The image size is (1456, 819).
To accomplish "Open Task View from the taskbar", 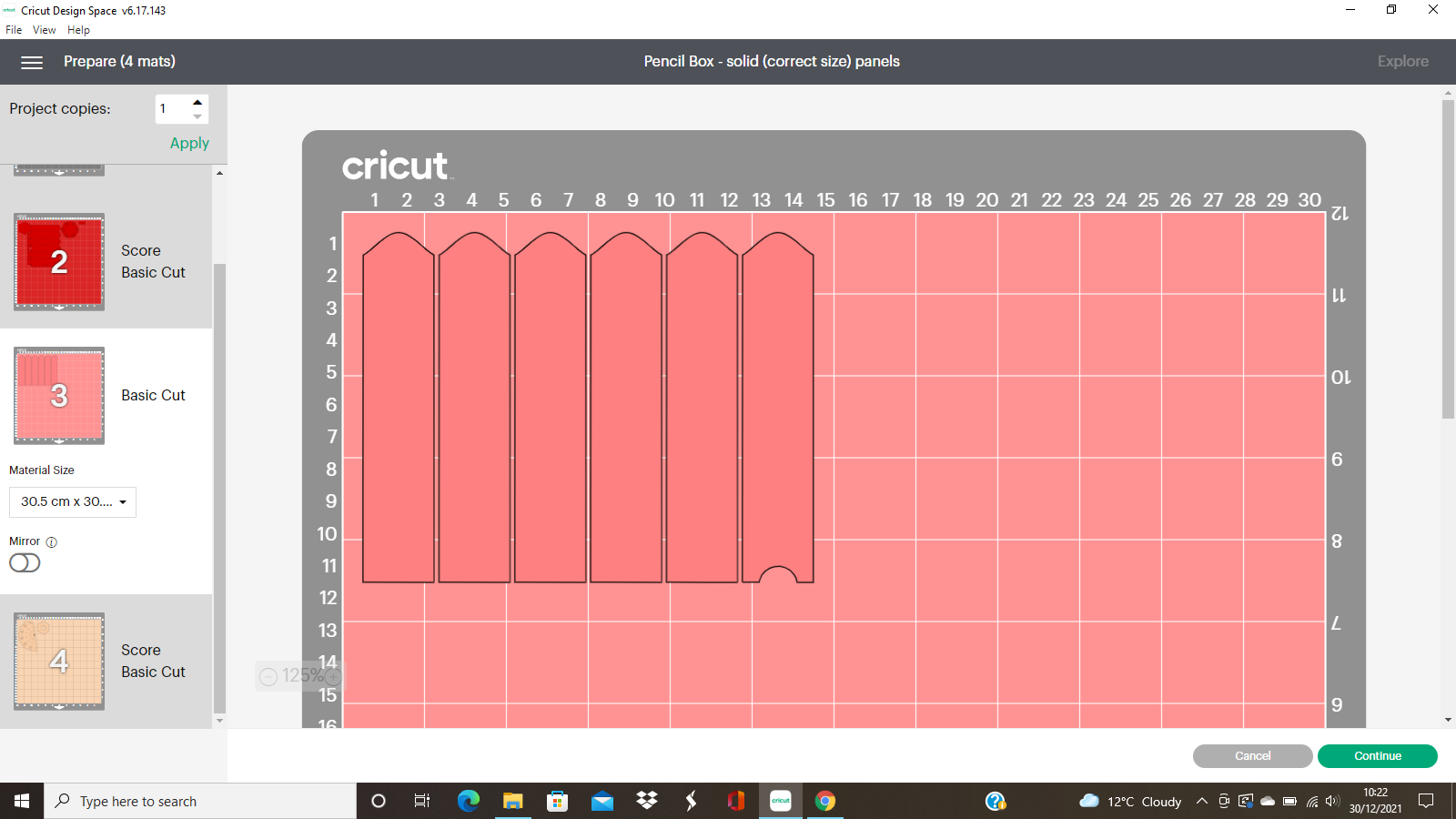I will point(422,801).
